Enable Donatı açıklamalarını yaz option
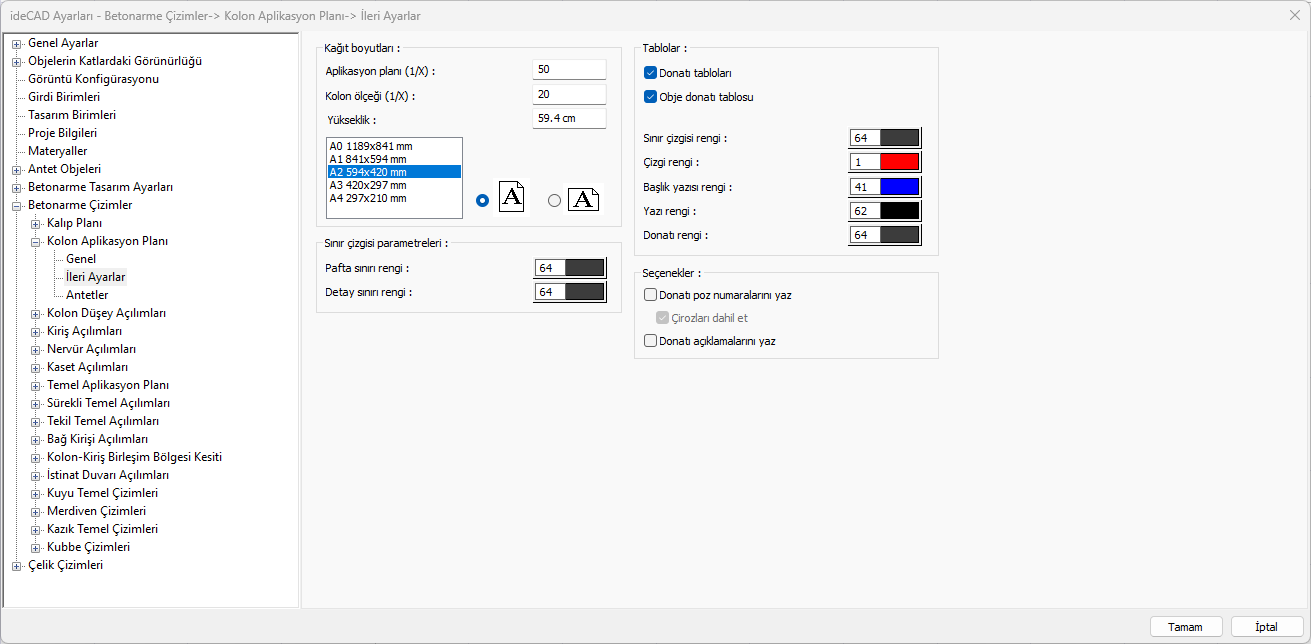 point(651,341)
